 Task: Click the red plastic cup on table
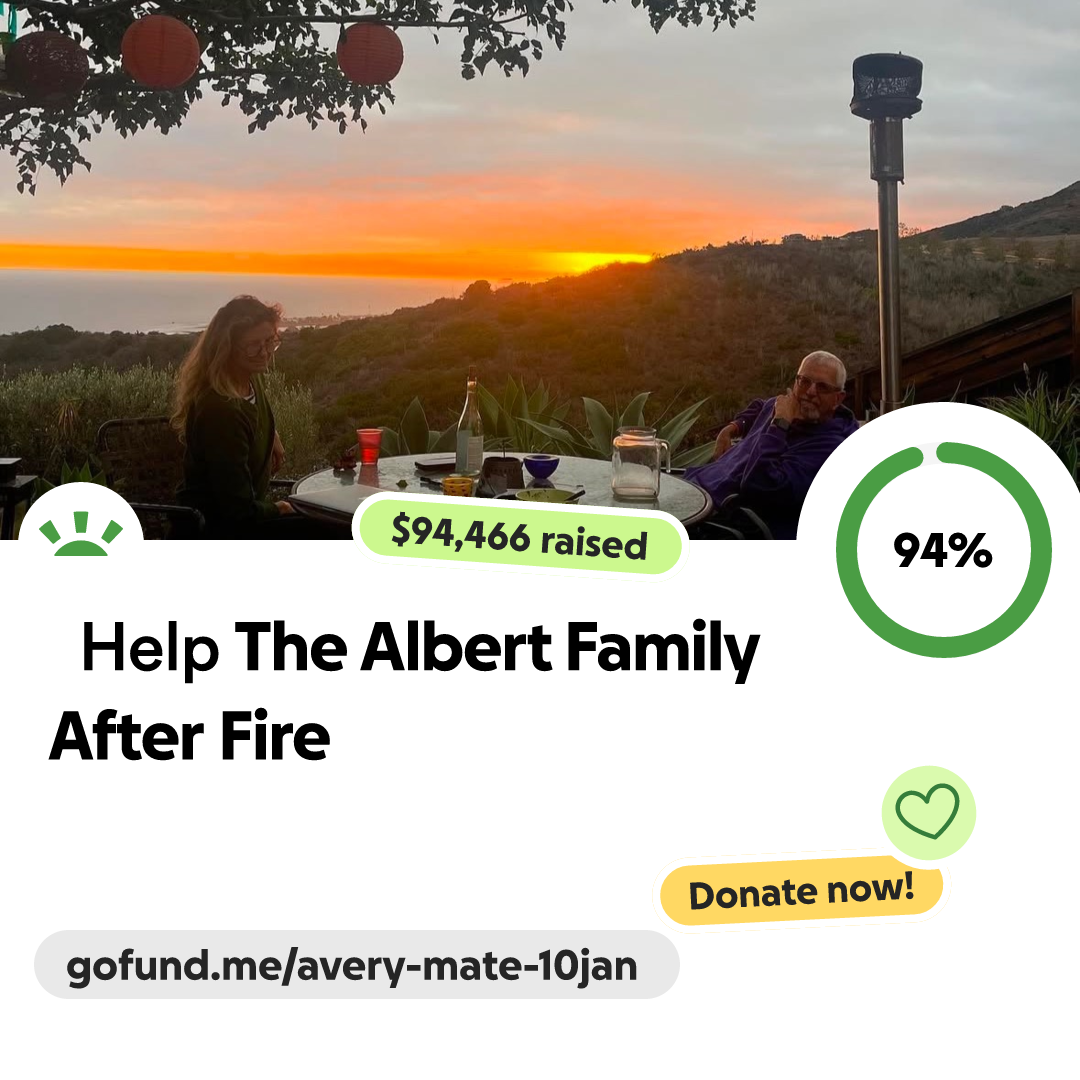point(369,446)
